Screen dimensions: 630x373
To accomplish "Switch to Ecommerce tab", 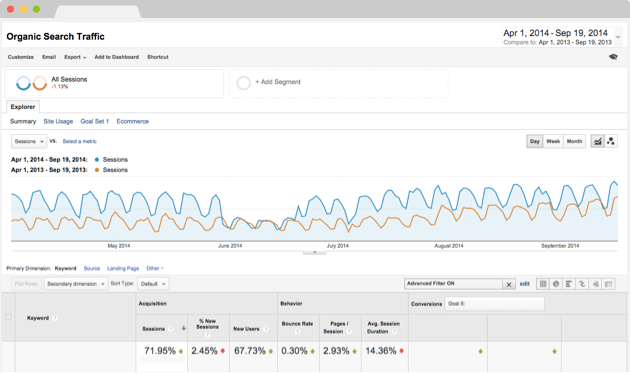I will (x=133, y=121).
